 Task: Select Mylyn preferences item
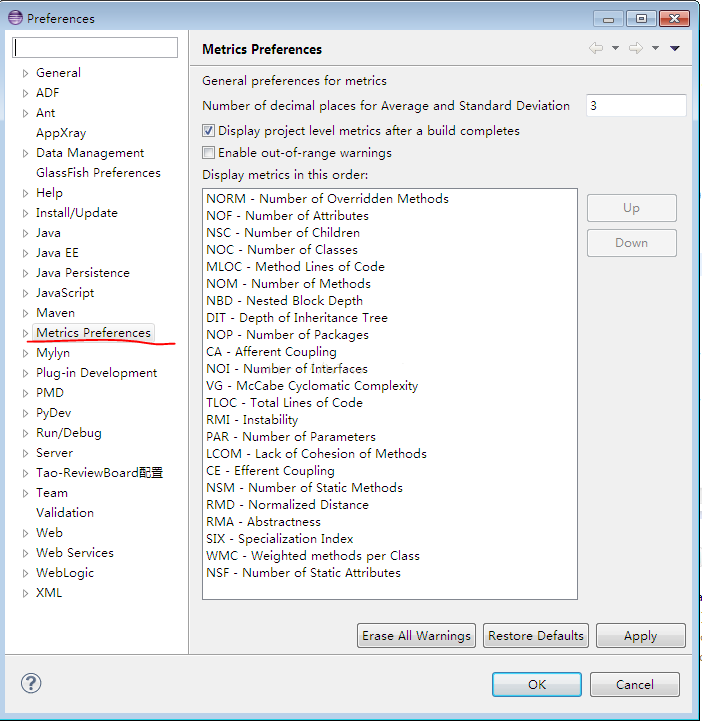click(53, 353)
